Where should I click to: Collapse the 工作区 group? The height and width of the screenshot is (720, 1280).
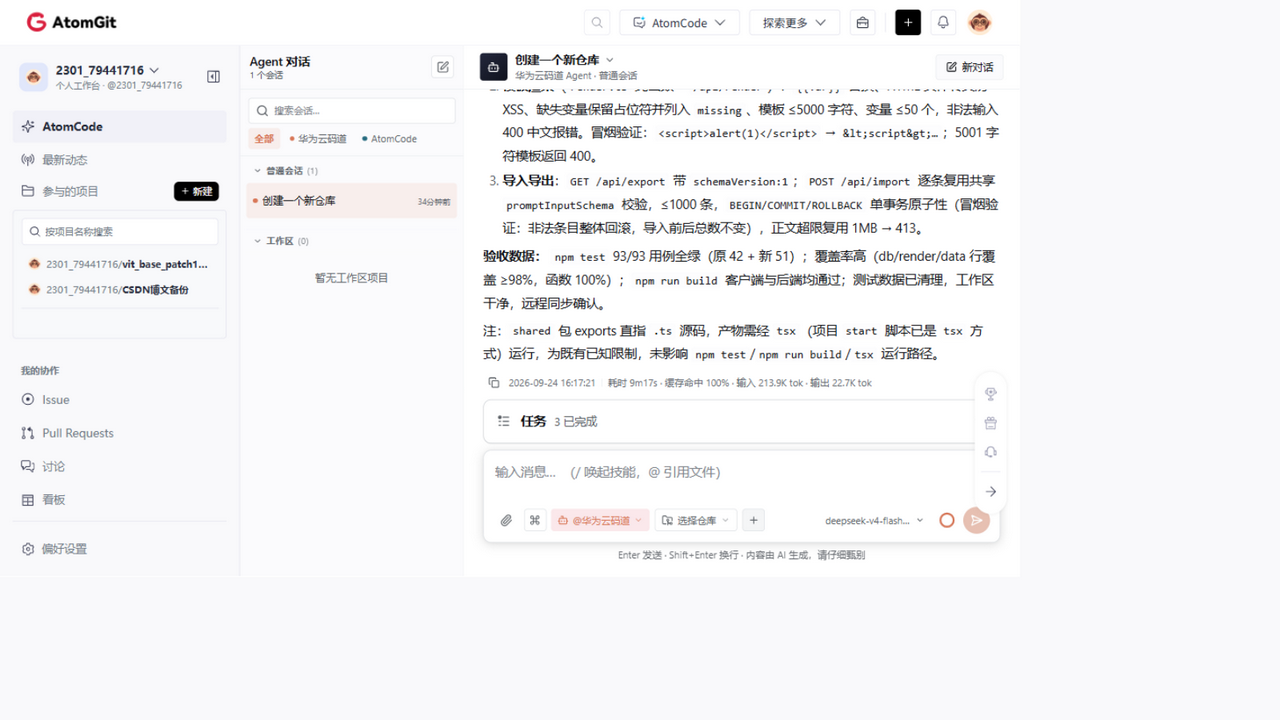(x=281, y=241)
